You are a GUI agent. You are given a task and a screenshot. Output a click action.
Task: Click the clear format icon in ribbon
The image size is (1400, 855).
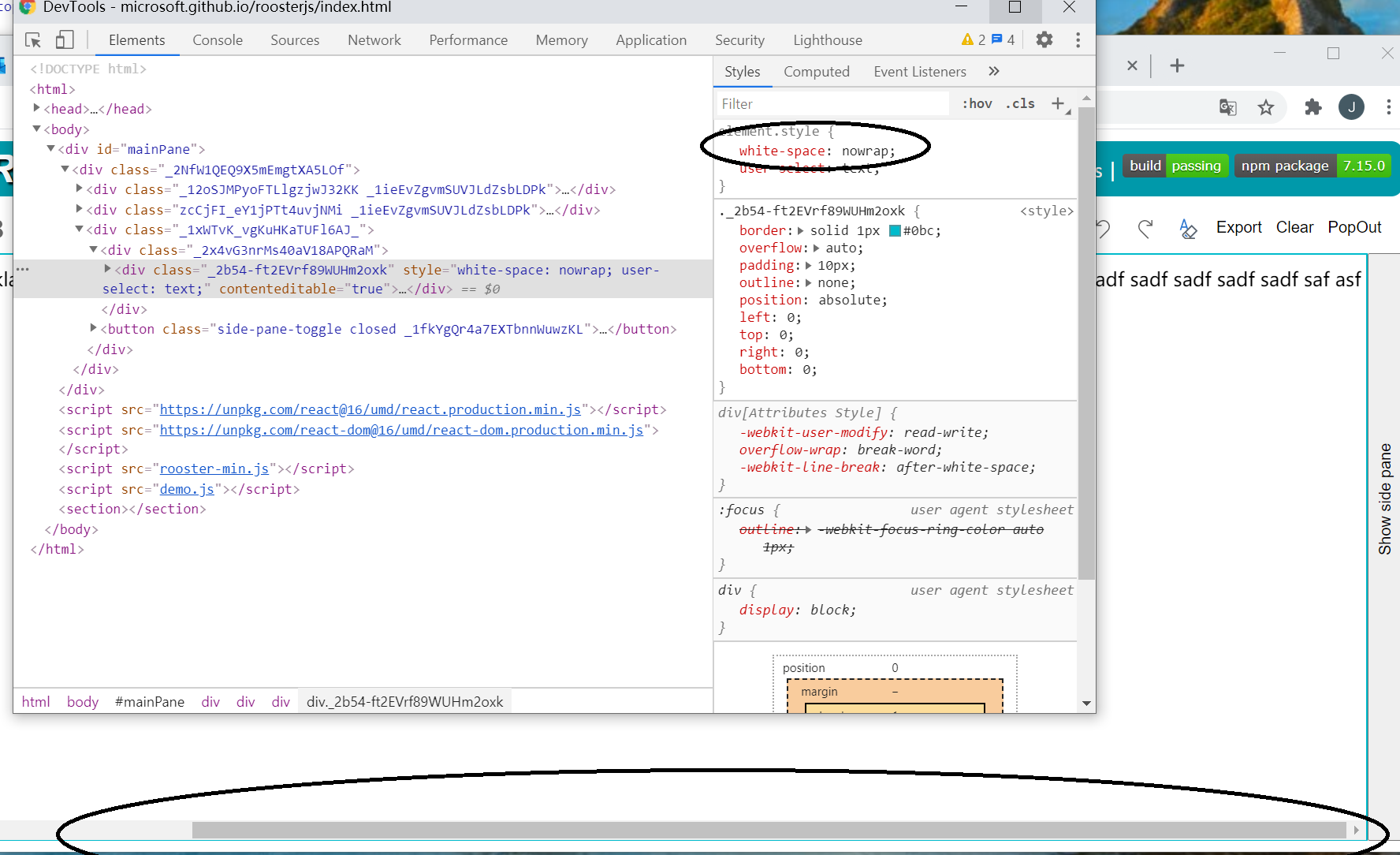click(1188, 229)
